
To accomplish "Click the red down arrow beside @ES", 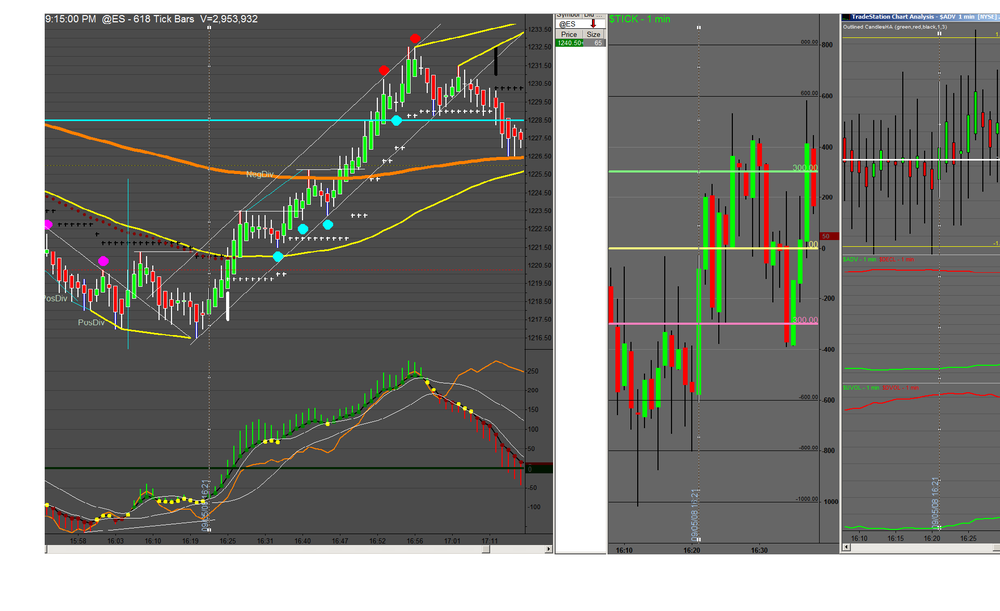I will 593,24.
